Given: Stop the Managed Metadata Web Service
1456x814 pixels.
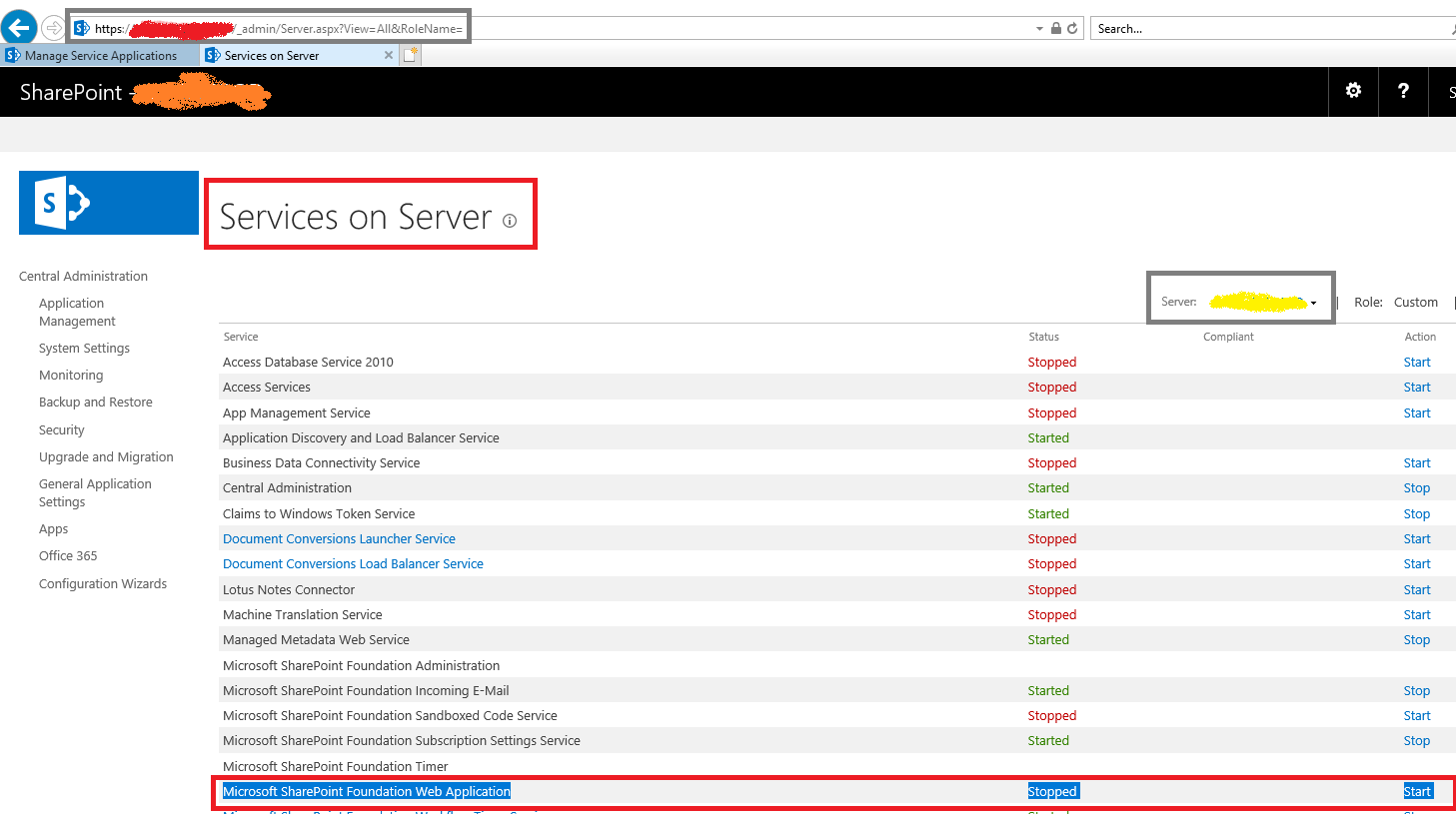Looking at the screenshot, I should [1416, 639].
